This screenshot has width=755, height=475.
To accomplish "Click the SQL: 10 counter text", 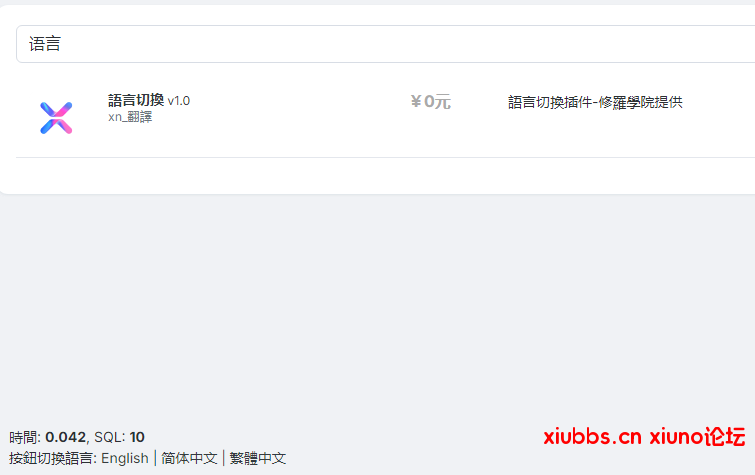I will [119, 437].
